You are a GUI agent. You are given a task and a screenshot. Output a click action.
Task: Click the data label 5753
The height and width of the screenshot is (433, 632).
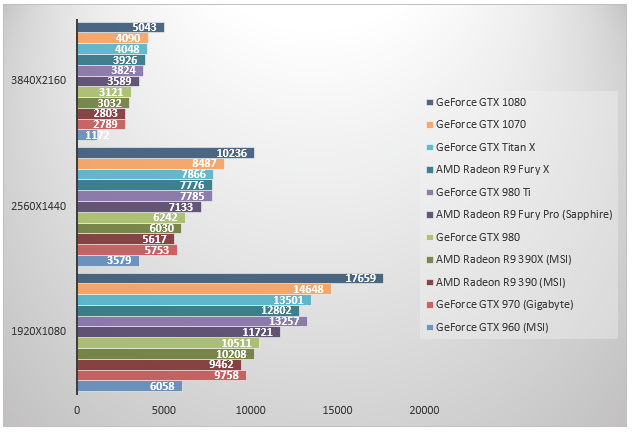[x=157, y=250]
